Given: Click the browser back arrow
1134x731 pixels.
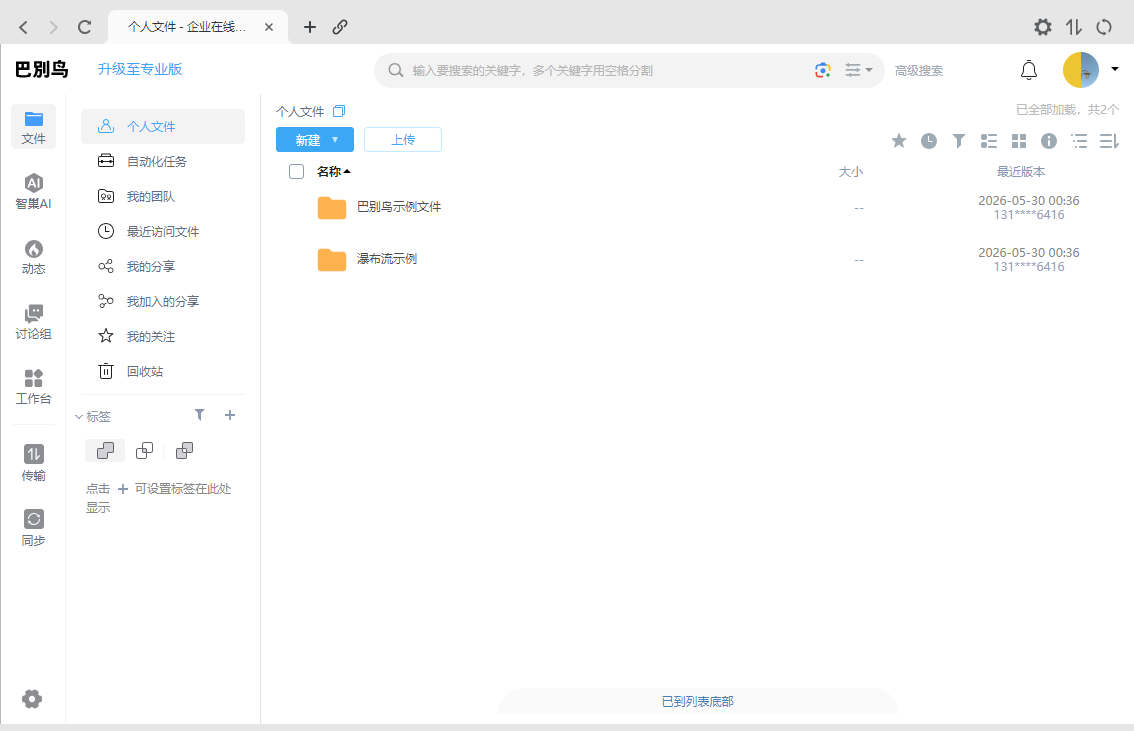Looking at the screenshot, I should [x=23, y=27].
